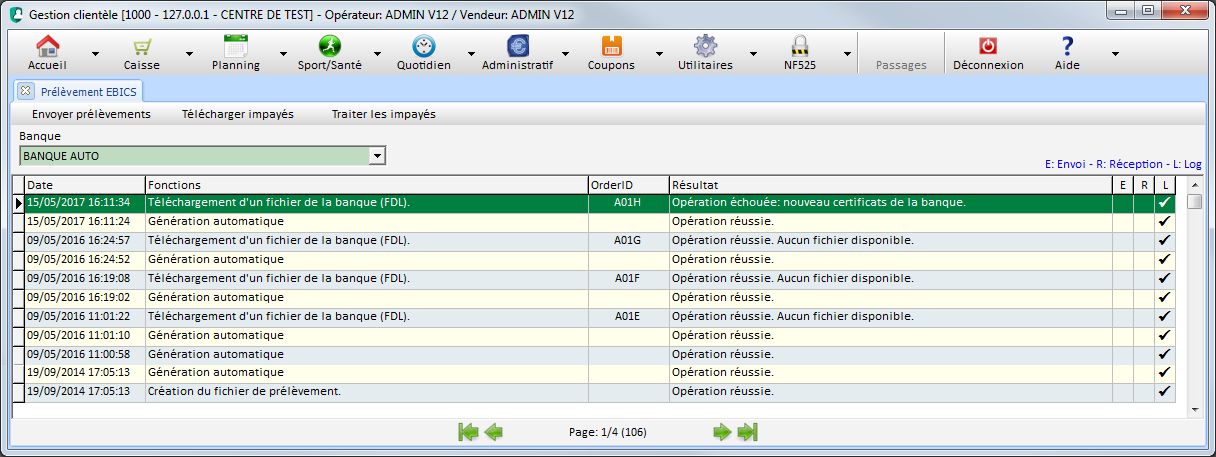Screen dimensions: 1216x457
Task: Click the application logo in title bar
Action: click(x=17, y=14)
